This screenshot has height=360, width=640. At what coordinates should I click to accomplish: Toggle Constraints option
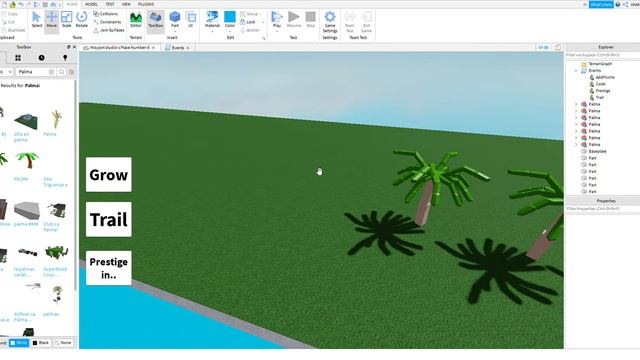click(x=107, y=22)
